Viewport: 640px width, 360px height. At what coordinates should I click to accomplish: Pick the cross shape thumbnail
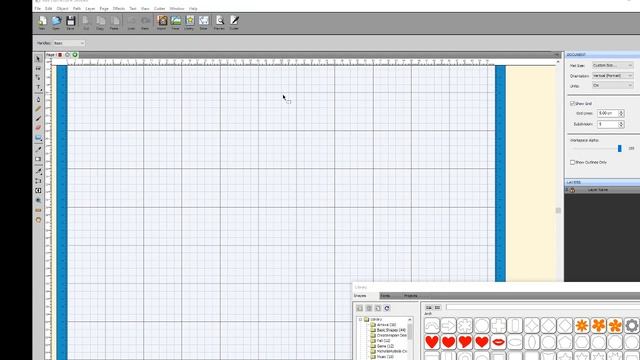498,326
